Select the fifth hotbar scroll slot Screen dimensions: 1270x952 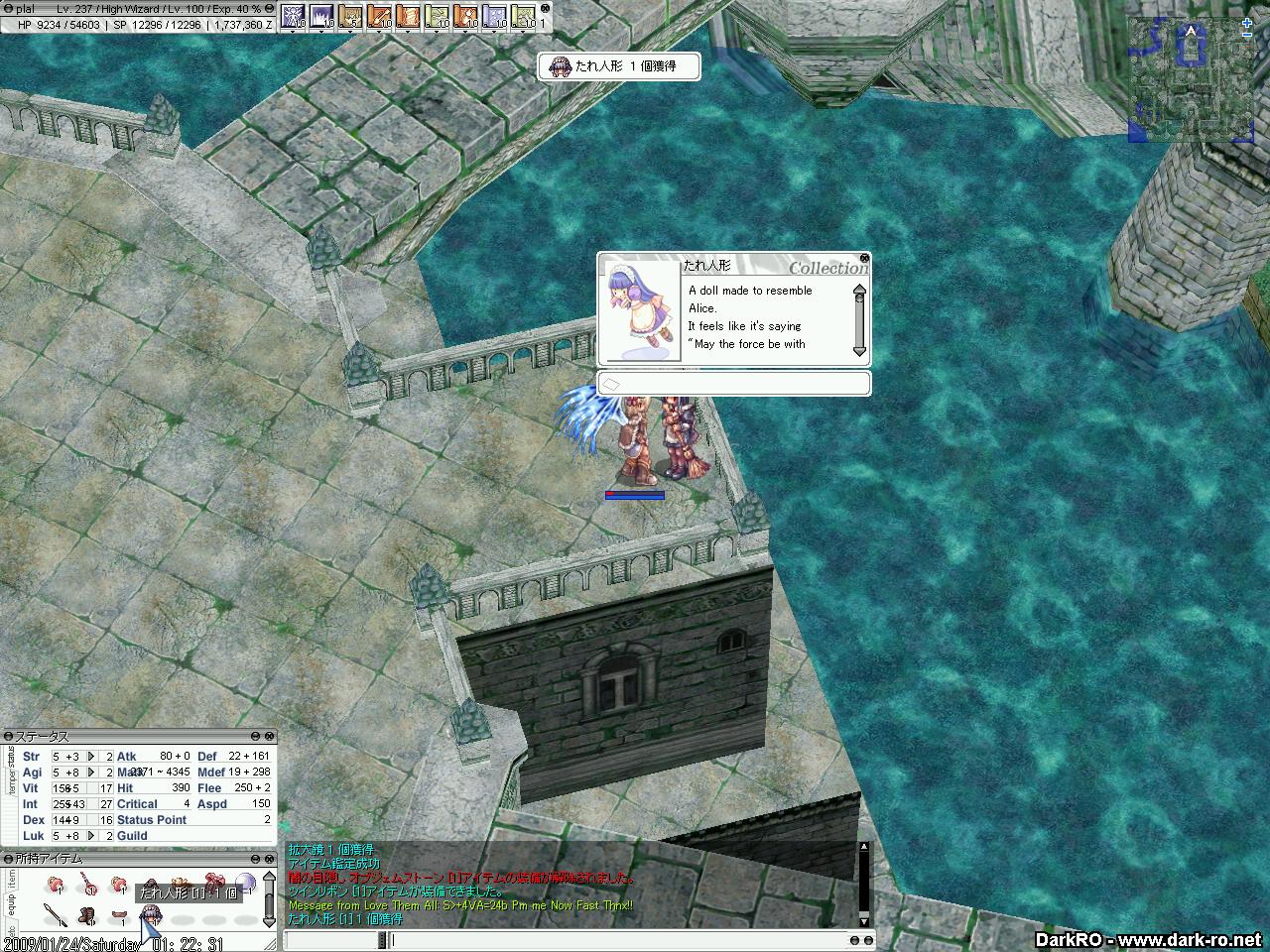coord(409,16)
